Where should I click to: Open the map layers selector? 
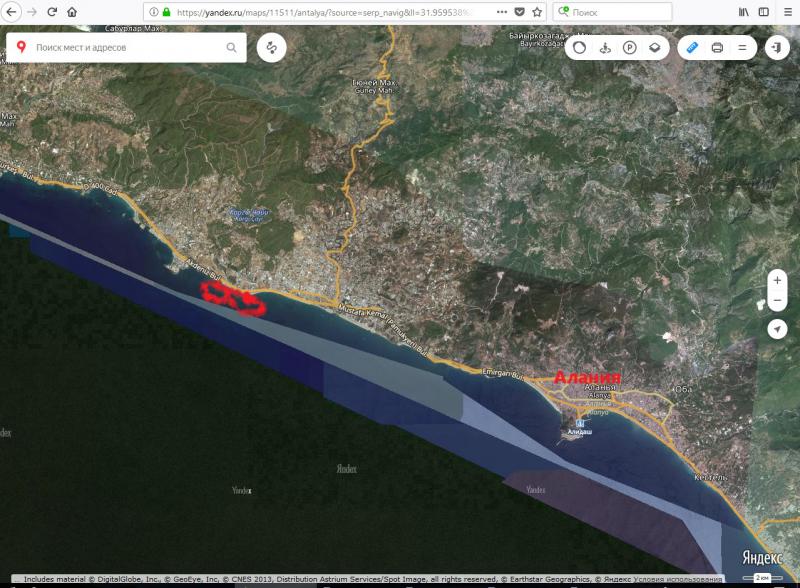coord(654,47)
